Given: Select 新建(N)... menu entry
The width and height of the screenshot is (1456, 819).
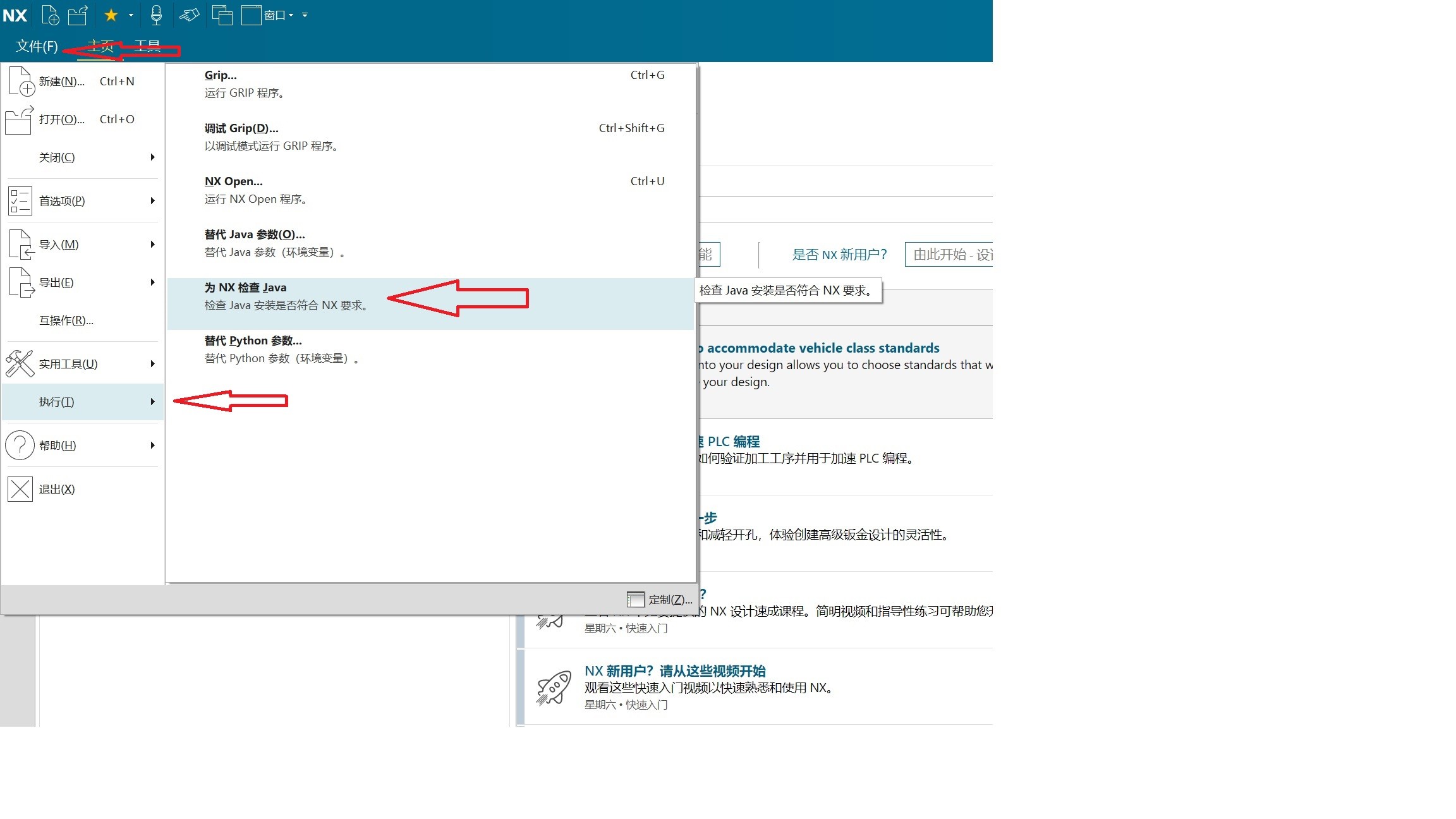Looking at the screenshot, I should point(82,82).
